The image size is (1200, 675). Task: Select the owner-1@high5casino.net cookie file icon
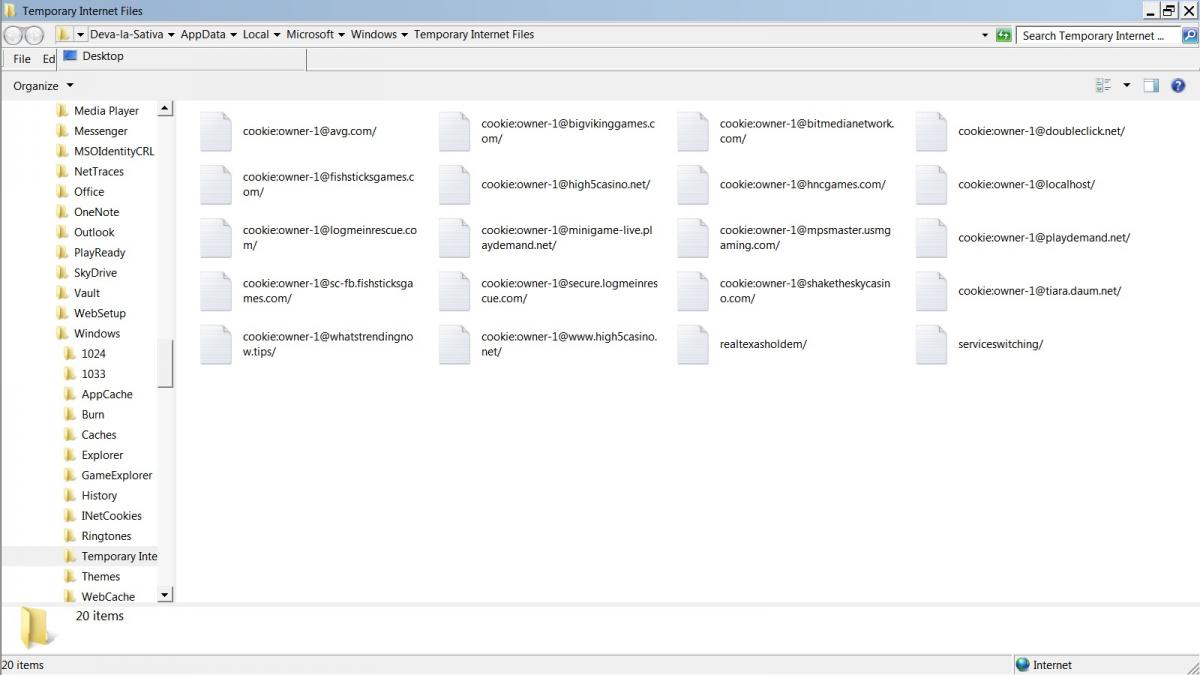point(454,184)
